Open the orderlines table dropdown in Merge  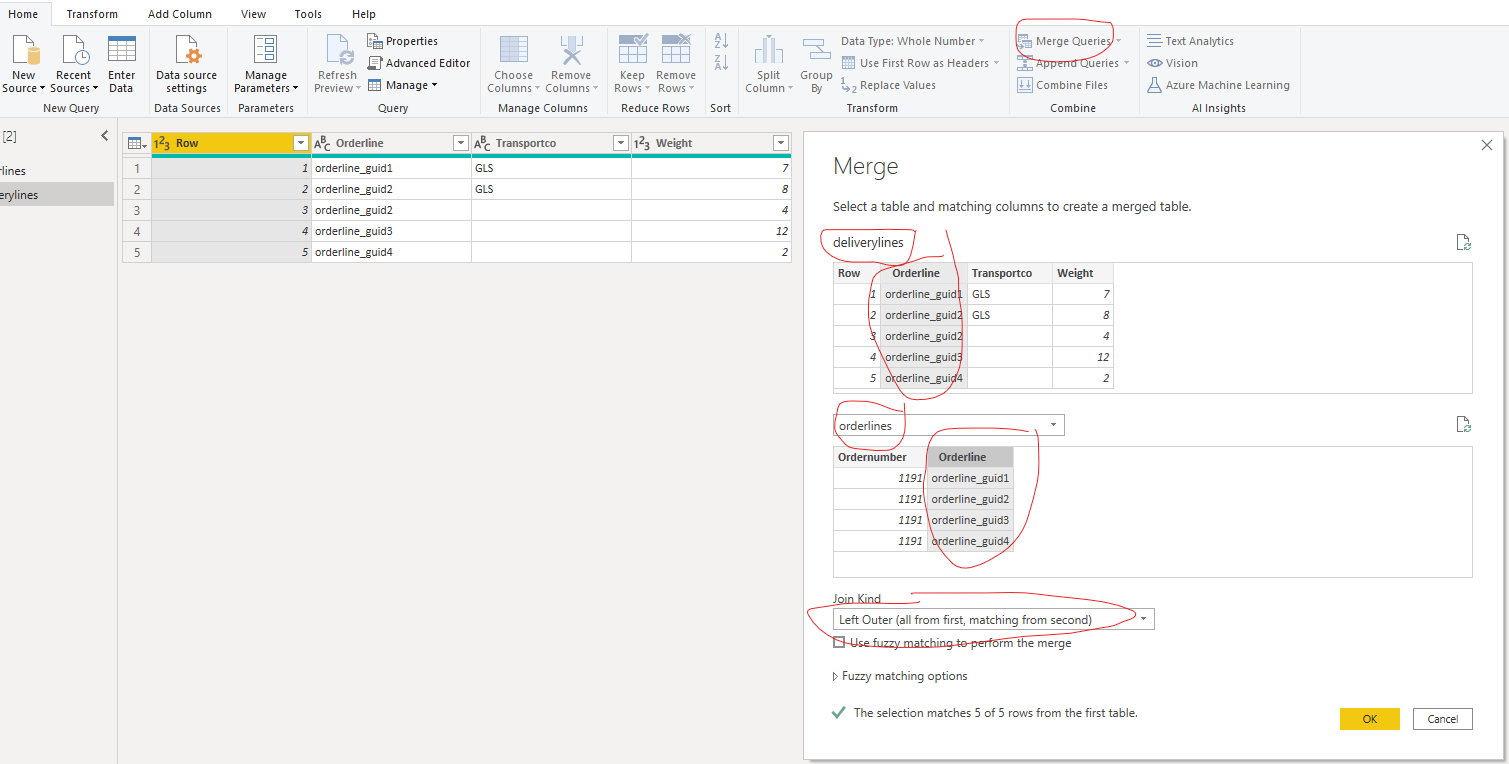point(949,426)
